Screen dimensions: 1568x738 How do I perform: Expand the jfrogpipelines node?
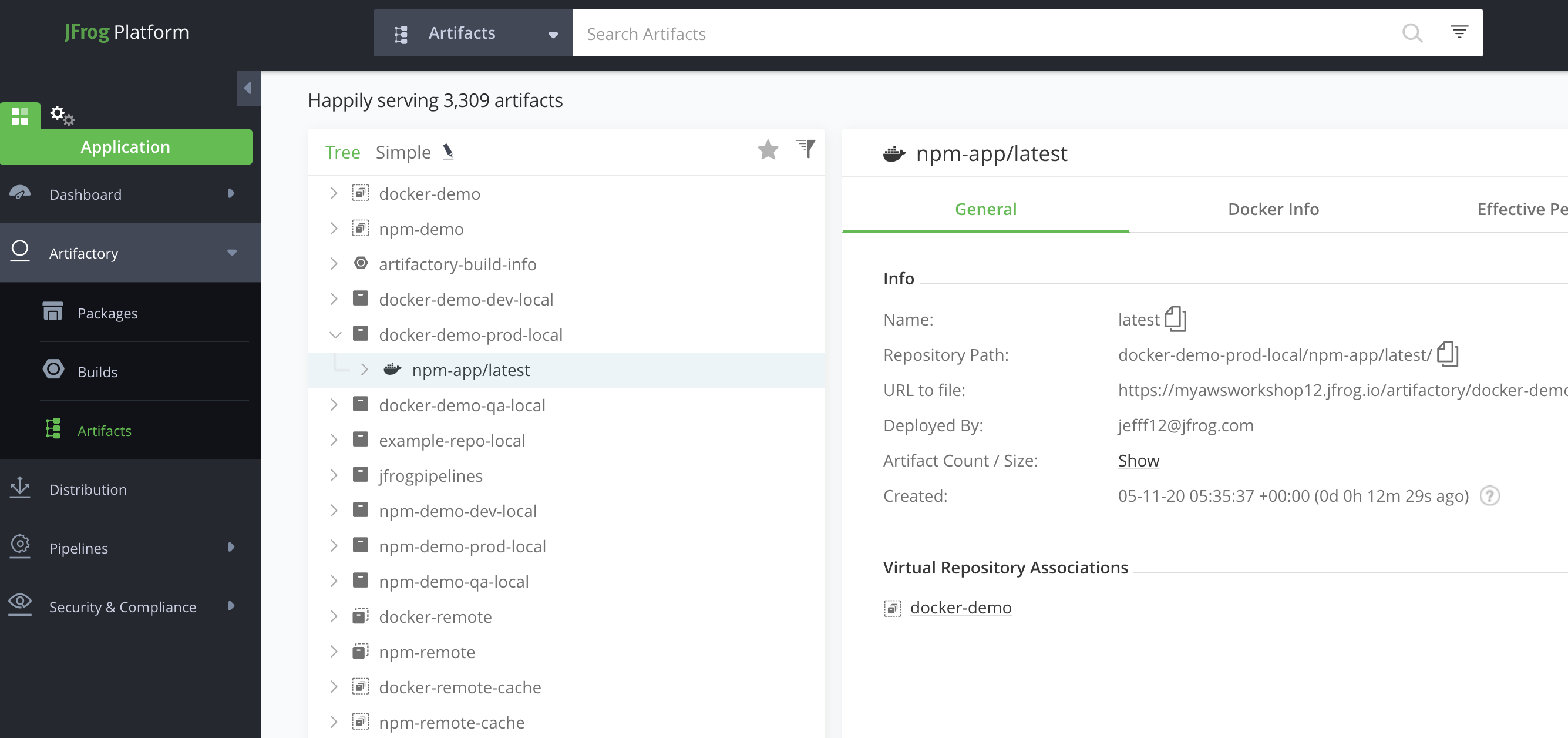click(334, 475)
